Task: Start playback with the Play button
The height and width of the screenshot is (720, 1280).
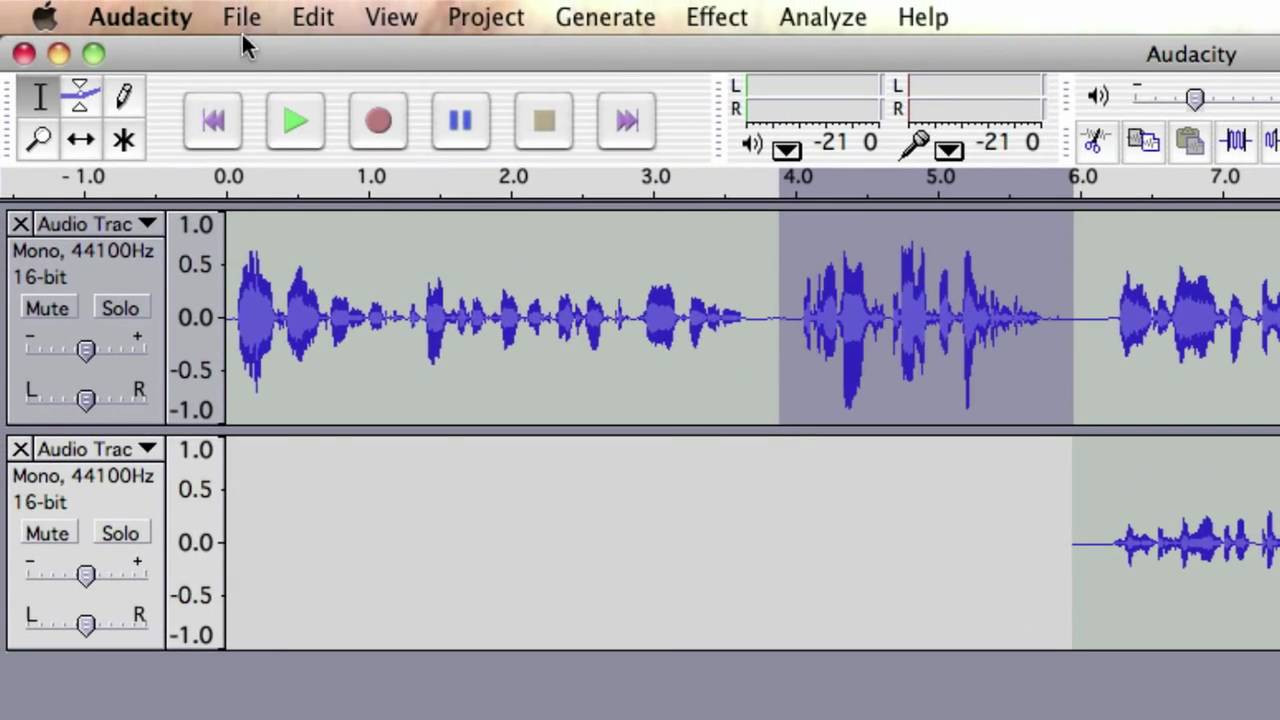Action: coord(296,121)
